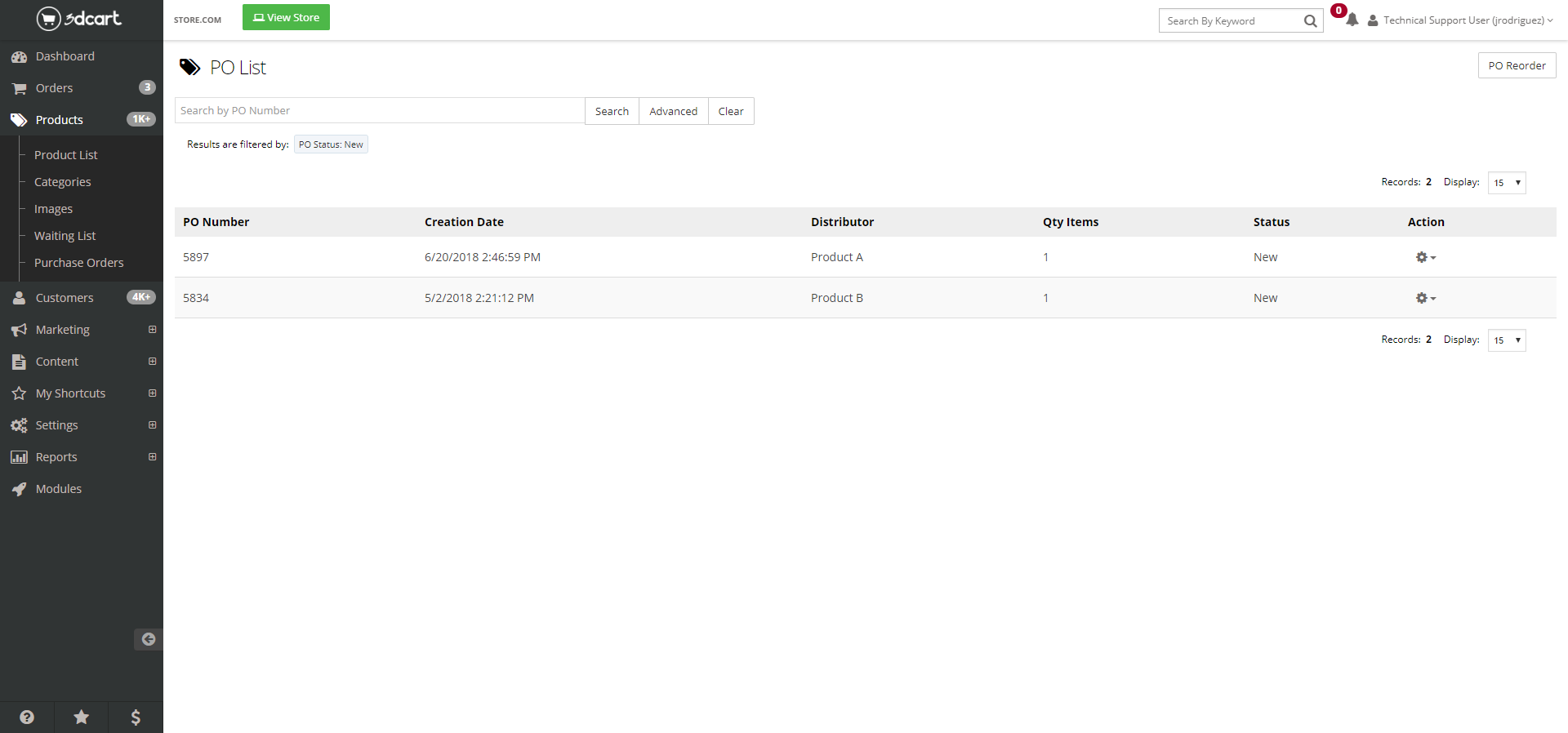Open the top Display records dropdown

[x=1506, y=183]
